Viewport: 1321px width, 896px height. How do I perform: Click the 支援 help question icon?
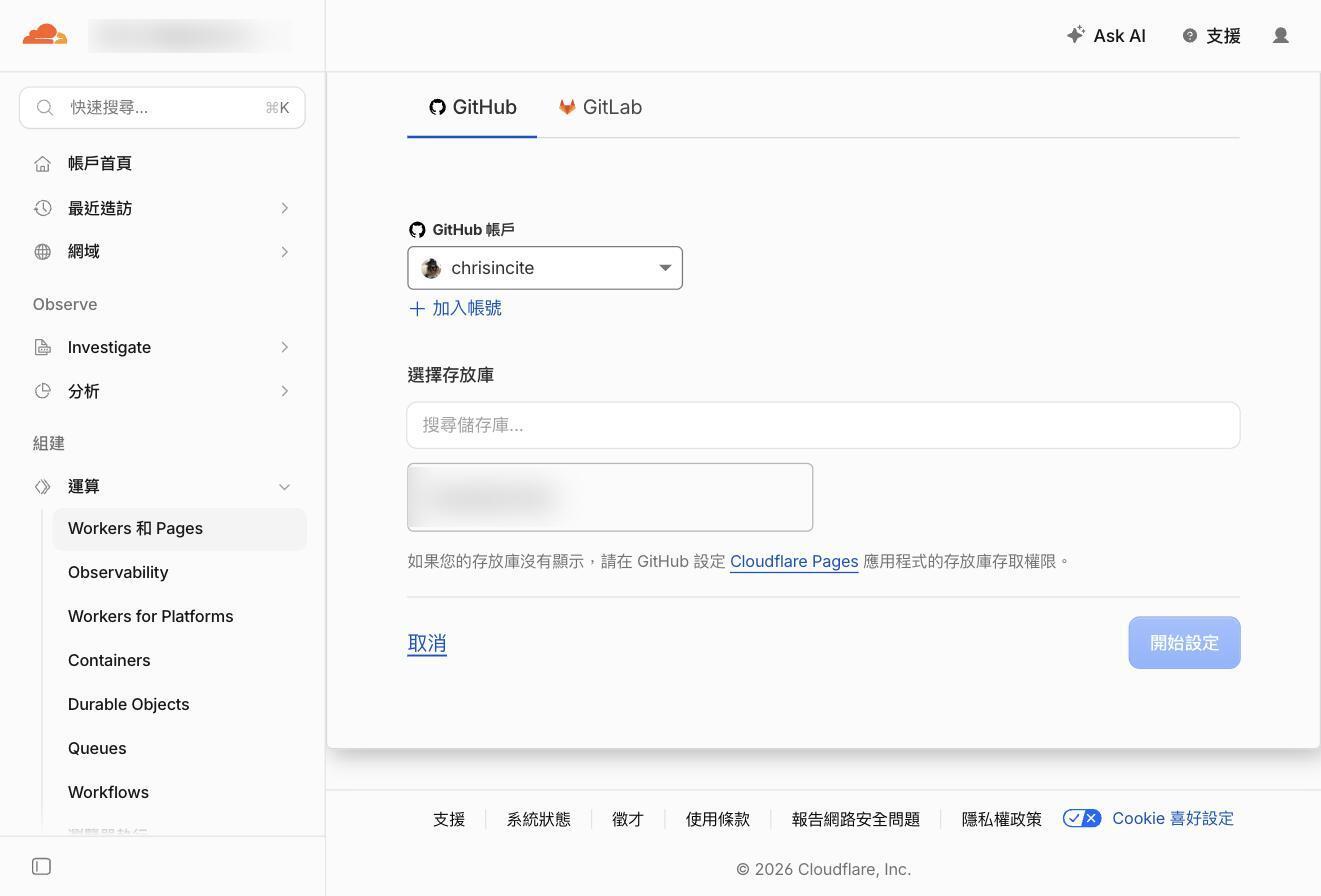(x=1189, y=36)
